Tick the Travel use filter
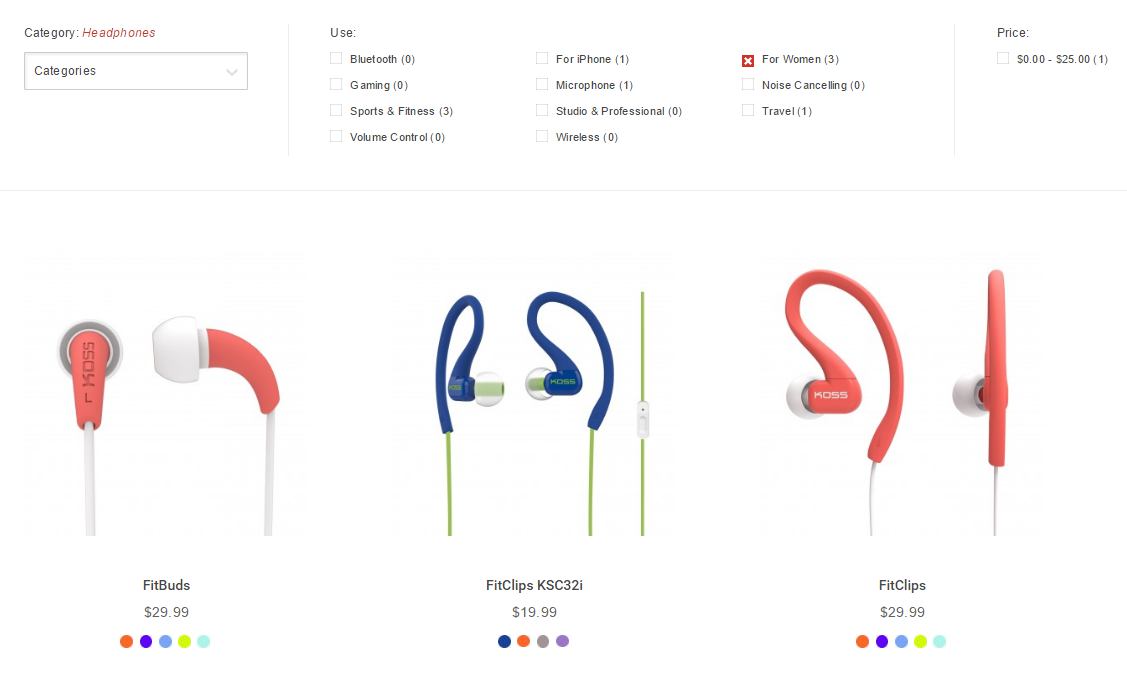1127x691 pixels. coord(748,110)
